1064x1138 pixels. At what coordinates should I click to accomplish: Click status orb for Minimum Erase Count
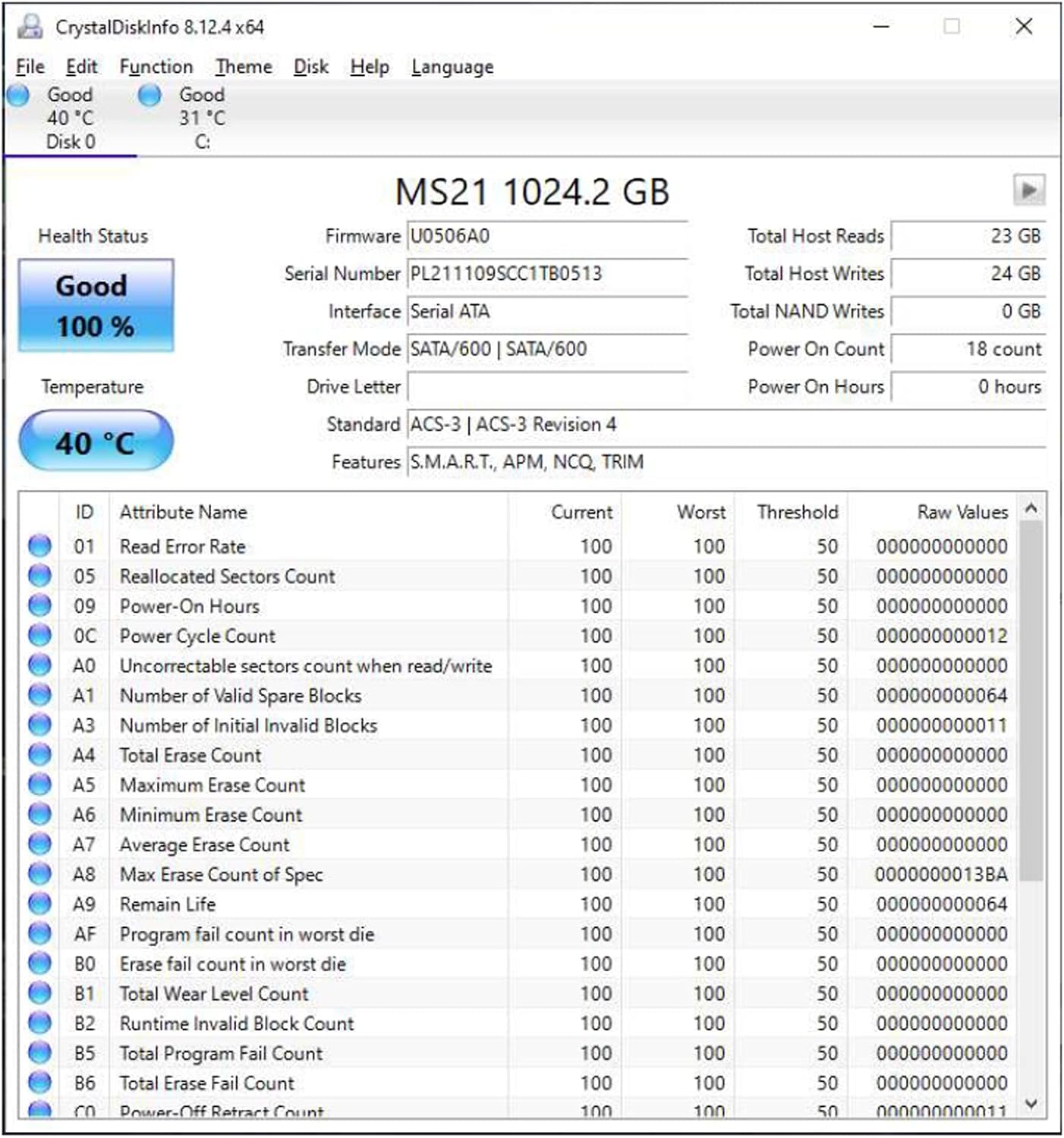pyautogui.click(x=39, y=814)
